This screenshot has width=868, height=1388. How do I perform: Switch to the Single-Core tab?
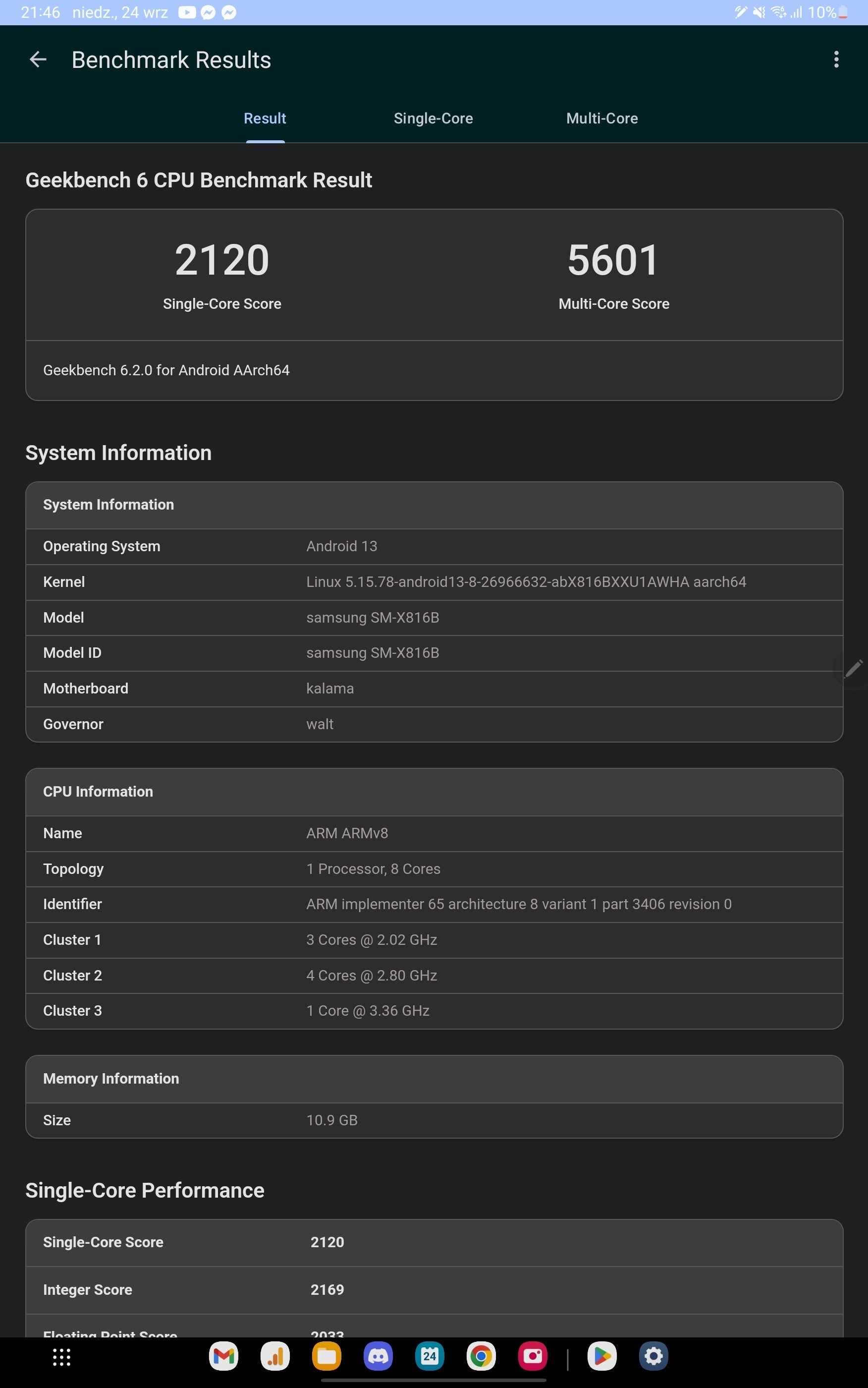[x=433, y=118]
